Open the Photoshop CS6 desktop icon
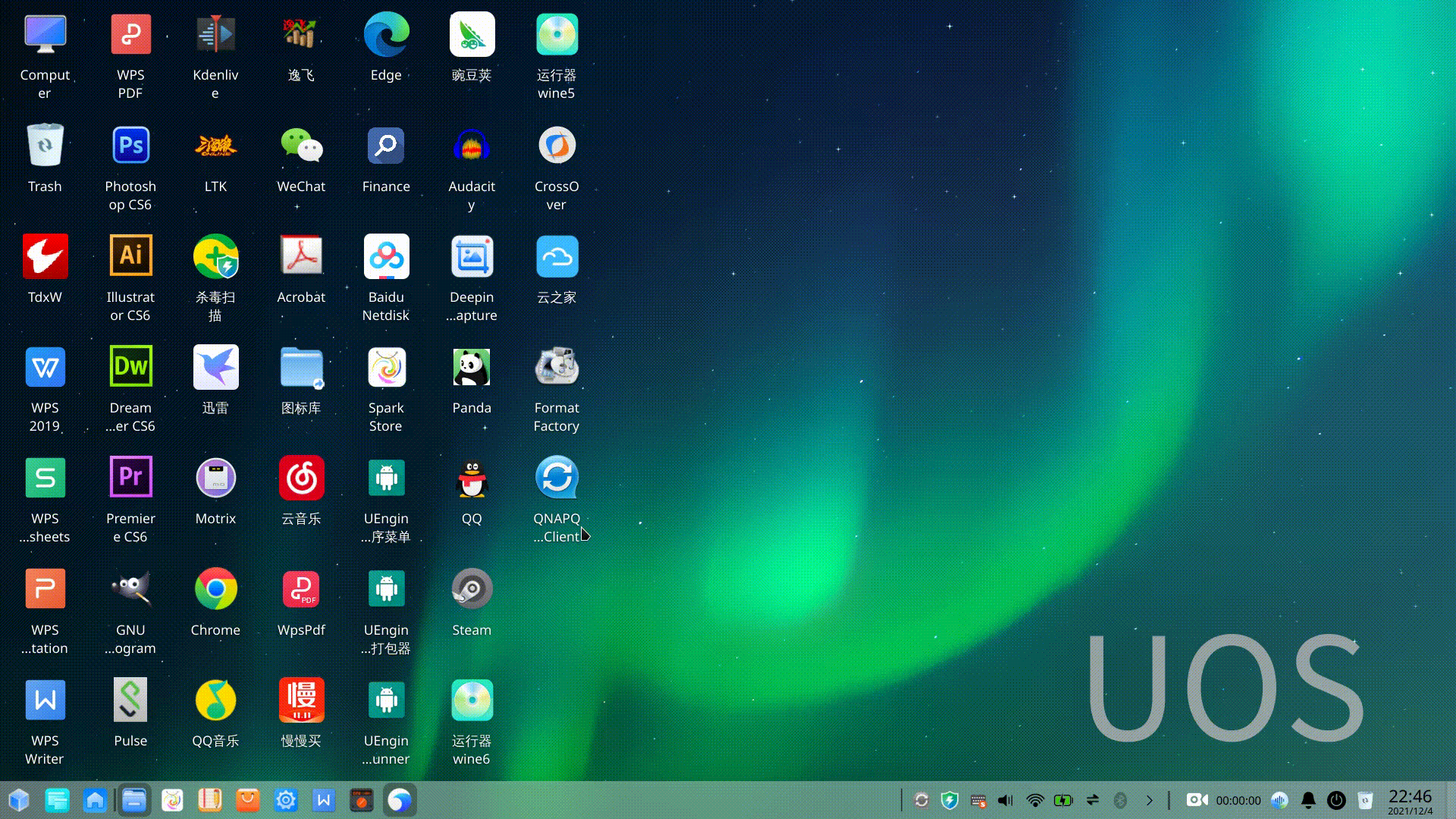 tap(130, 146)
